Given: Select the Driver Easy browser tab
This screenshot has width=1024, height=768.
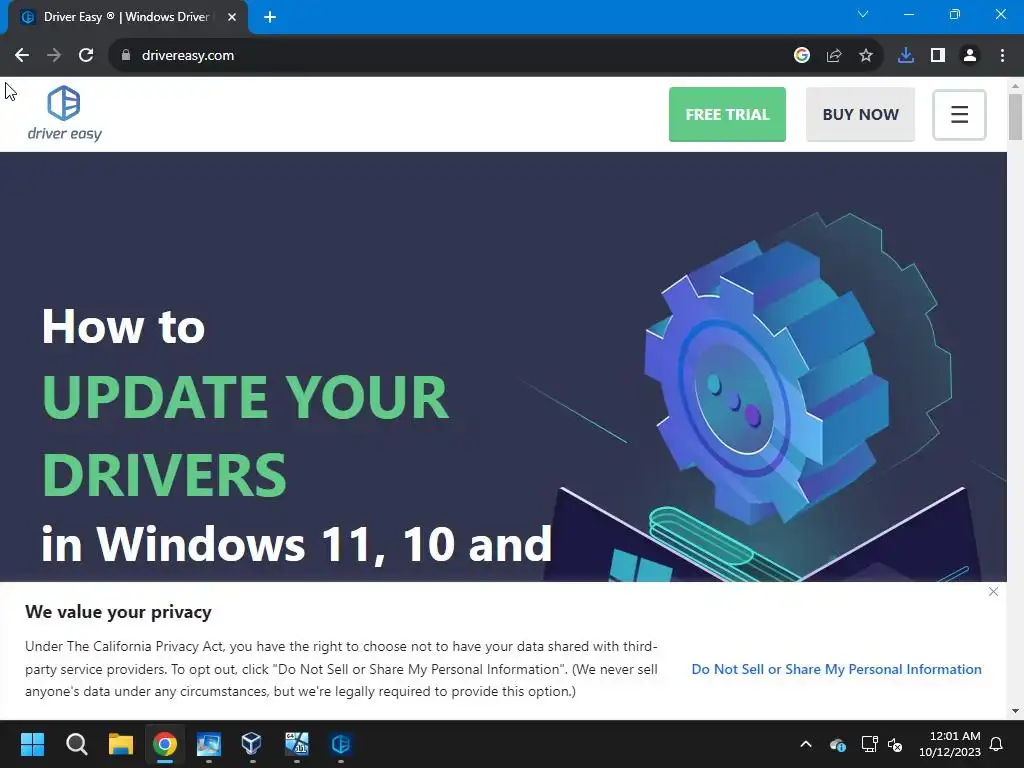Looking at the screenshot, I should (x=127, y=17).
